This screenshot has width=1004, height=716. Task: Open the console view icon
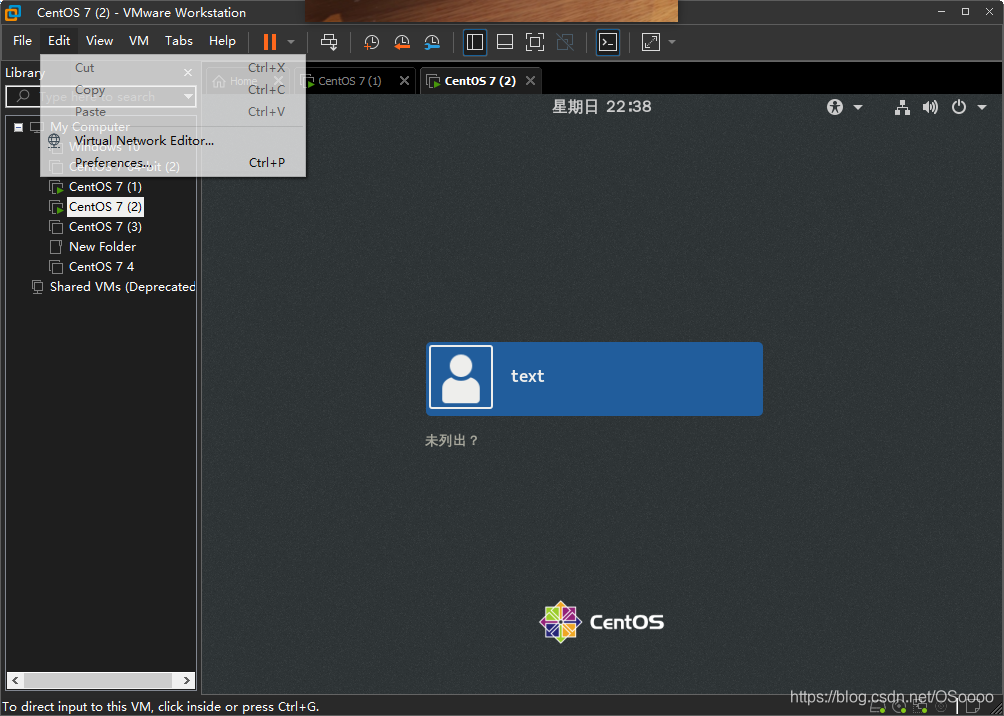(608, 42)
